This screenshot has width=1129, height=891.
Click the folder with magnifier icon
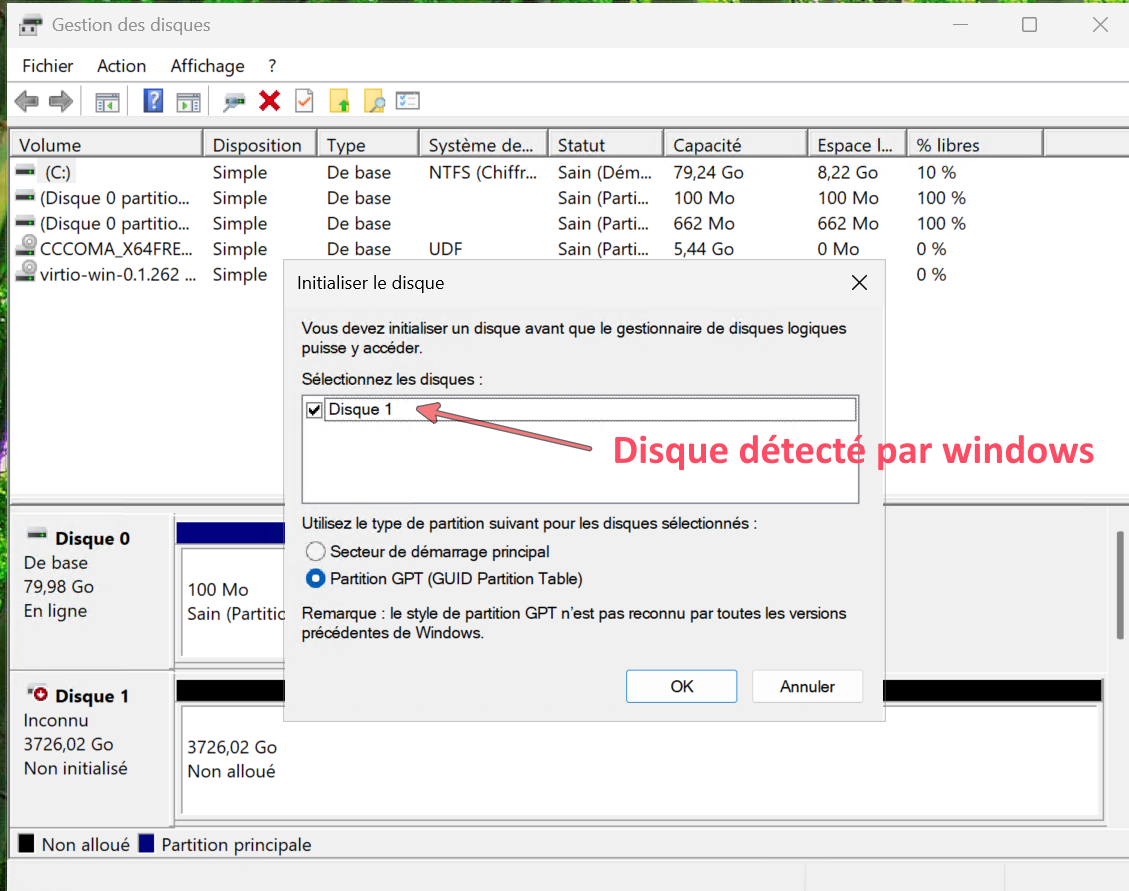coord(374,101)
